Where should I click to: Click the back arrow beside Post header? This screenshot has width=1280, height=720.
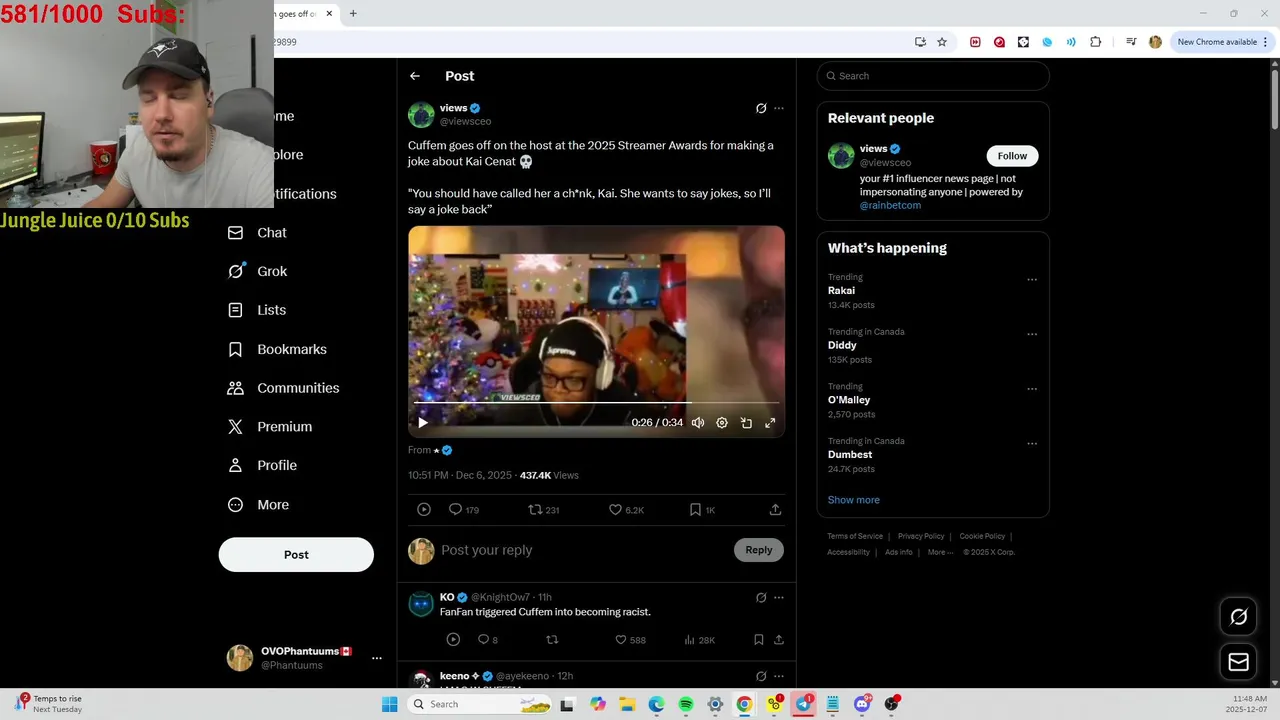(x=415, y=76)
